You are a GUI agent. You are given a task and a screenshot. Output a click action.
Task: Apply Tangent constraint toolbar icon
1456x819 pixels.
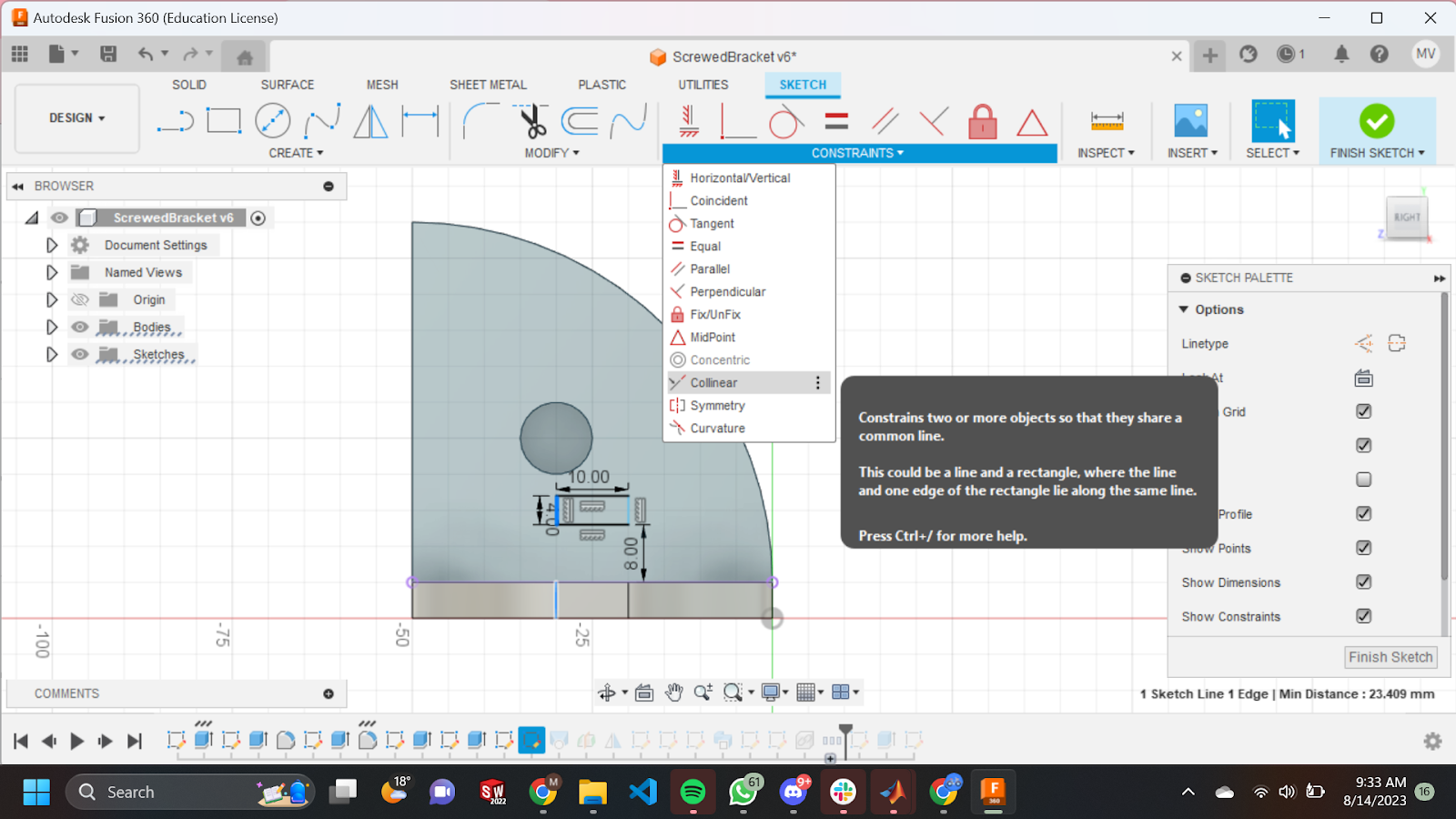pyautogui.click(x=786, y=121)
